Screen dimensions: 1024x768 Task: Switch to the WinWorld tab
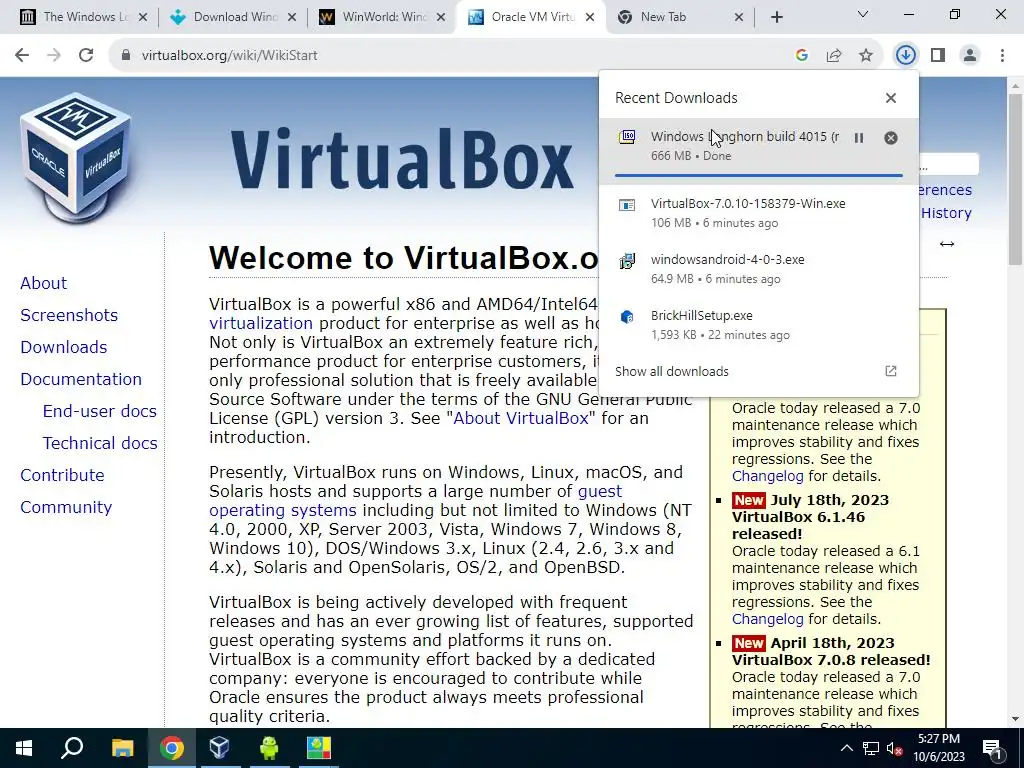tap(382, 17)
